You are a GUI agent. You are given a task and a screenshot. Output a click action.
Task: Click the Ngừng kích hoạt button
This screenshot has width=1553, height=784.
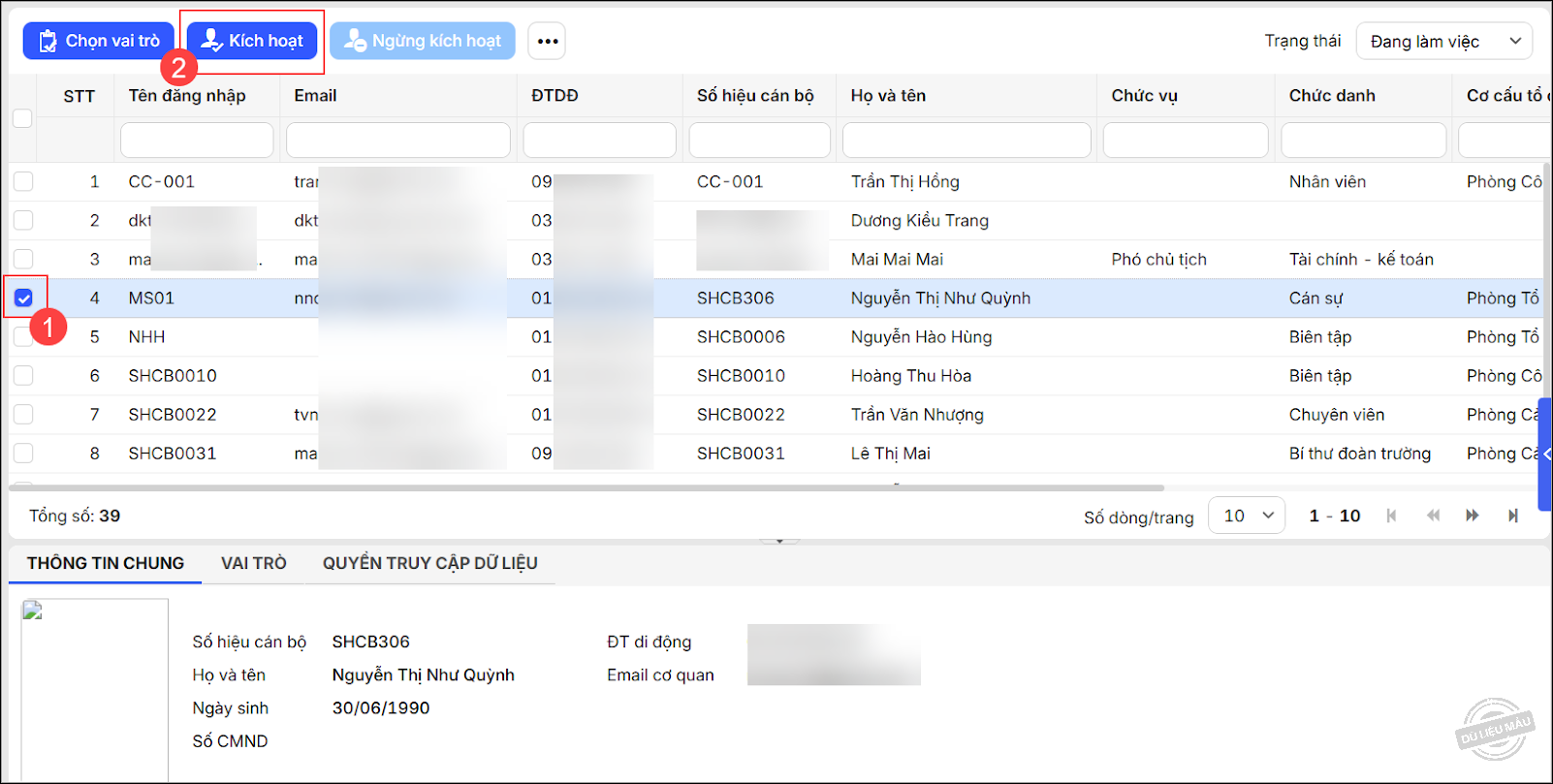[x=423, y=41]
